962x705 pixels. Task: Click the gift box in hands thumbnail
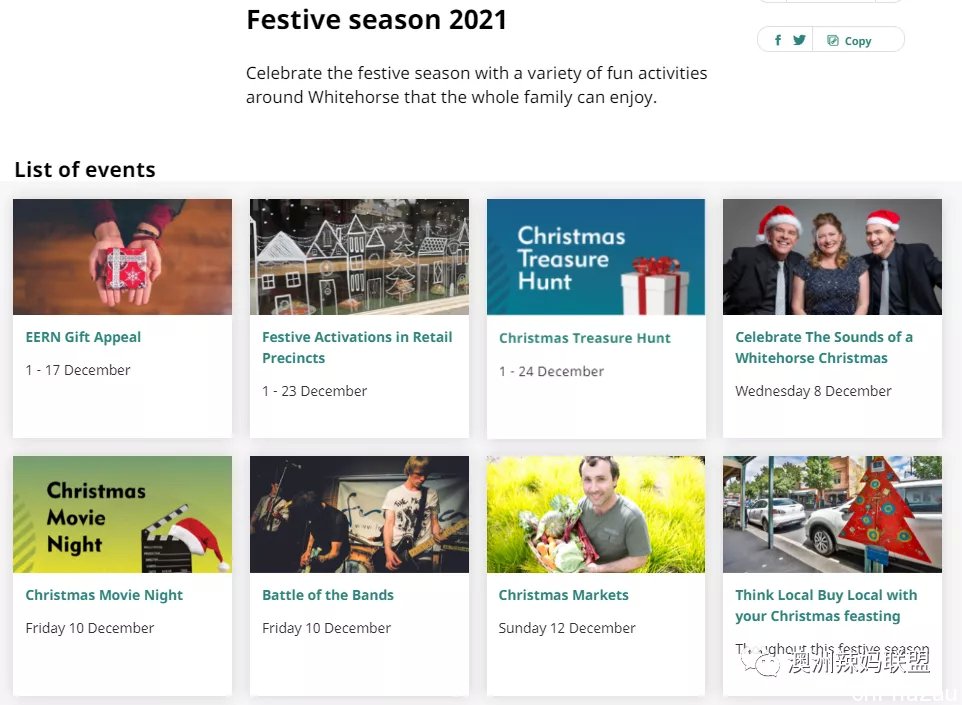[122, 256]
